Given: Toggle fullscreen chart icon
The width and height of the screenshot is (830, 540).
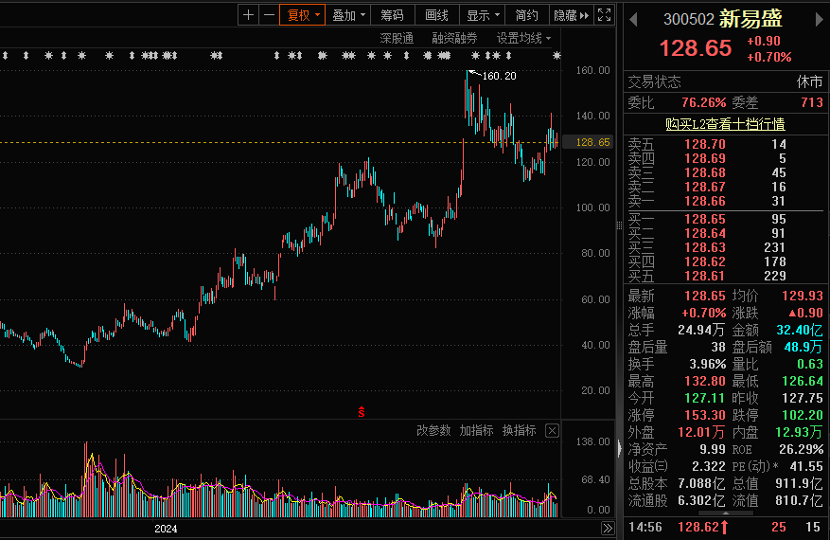Looking at the screenshot, I should [604, 15].
